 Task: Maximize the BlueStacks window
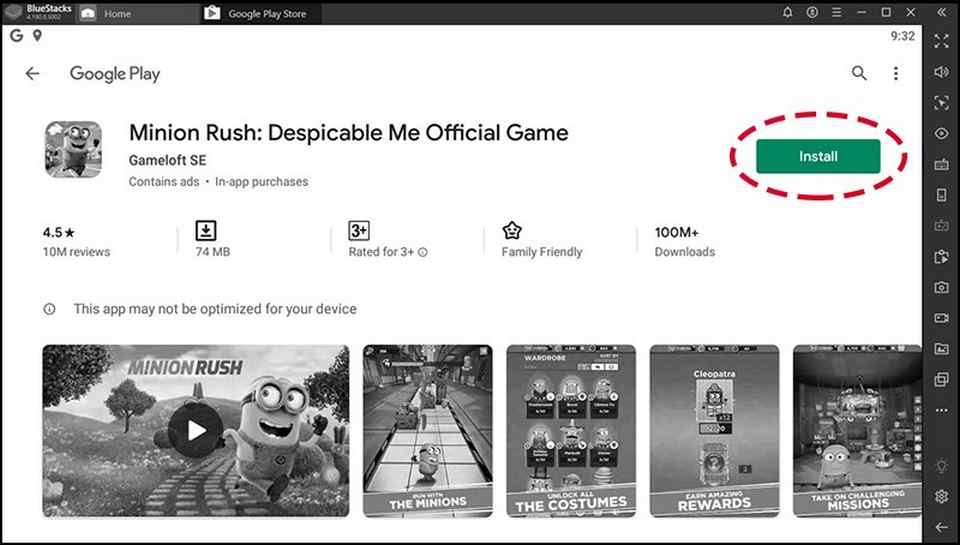tap(886, 12)
